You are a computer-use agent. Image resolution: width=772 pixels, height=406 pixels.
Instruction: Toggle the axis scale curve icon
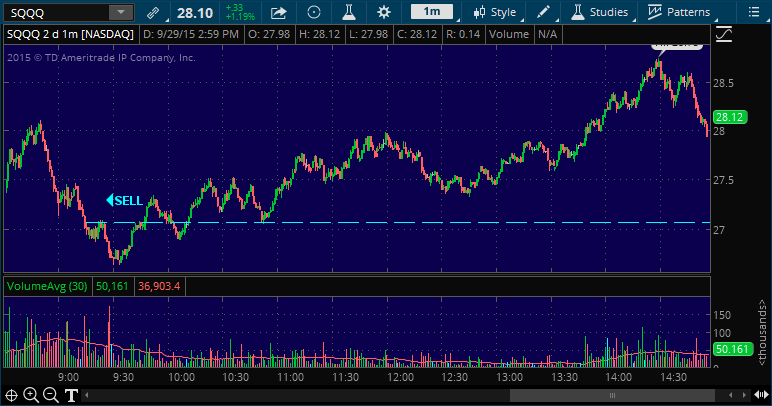coord(725,34)
